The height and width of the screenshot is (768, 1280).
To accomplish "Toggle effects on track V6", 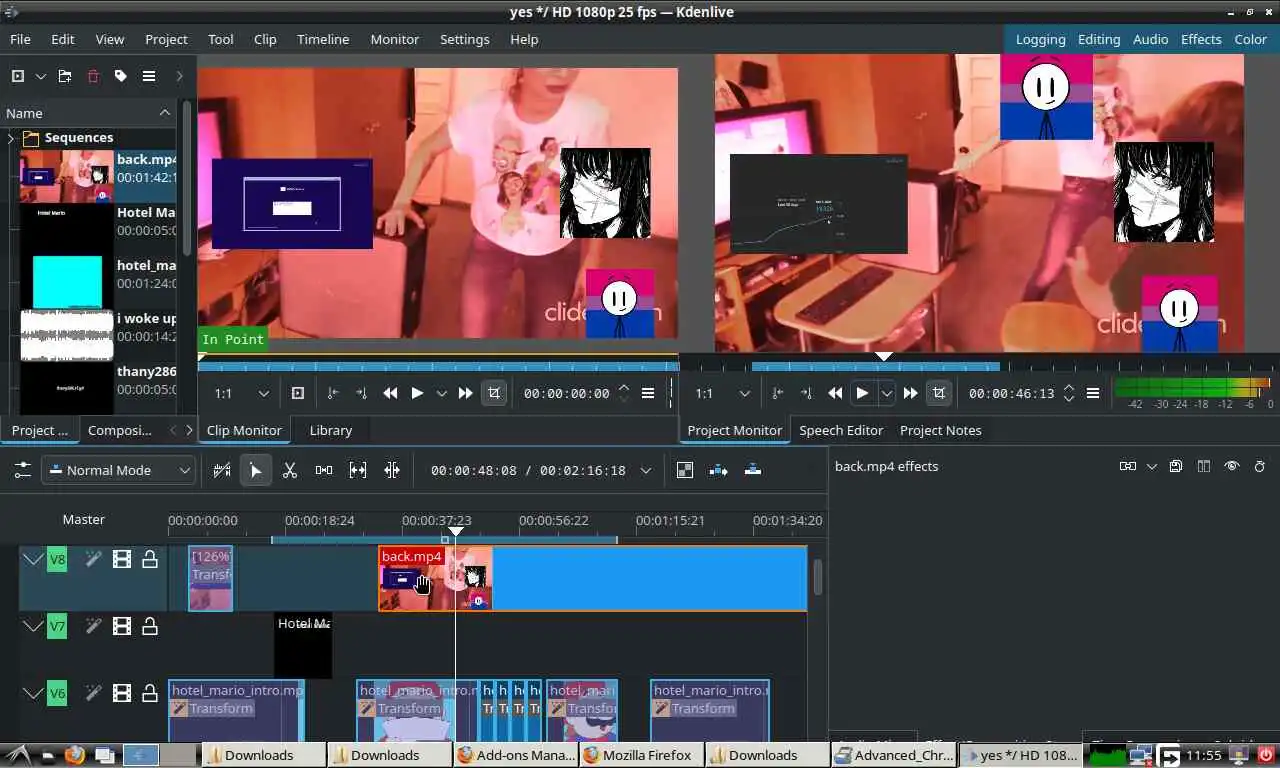I will click(x=93, y=692).
